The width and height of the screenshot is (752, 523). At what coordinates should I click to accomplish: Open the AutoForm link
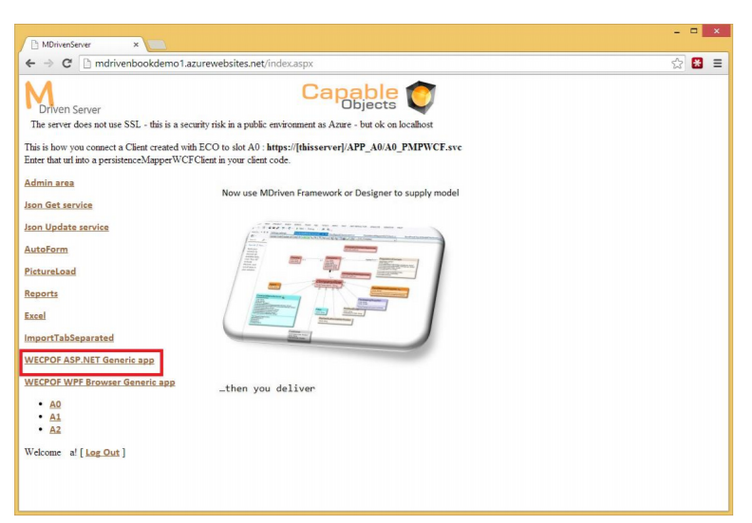46,249
